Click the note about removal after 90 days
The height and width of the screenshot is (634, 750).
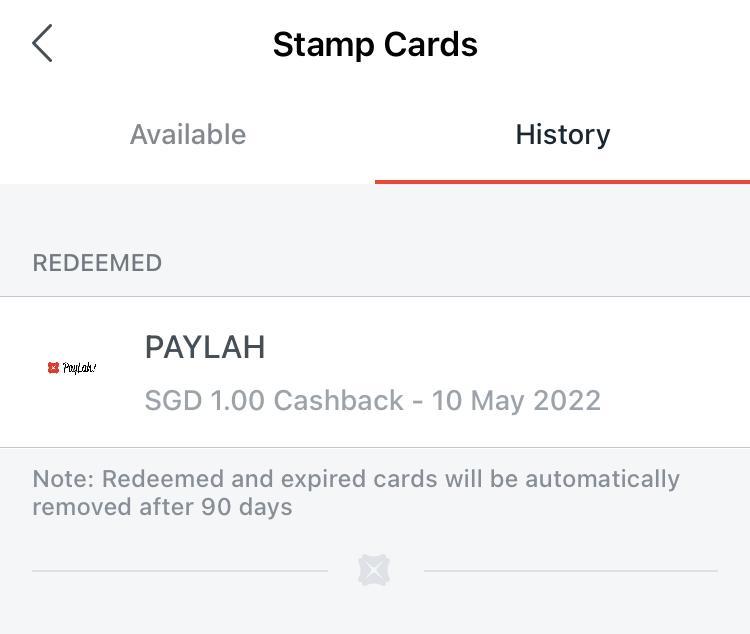[x=356, y=493]
